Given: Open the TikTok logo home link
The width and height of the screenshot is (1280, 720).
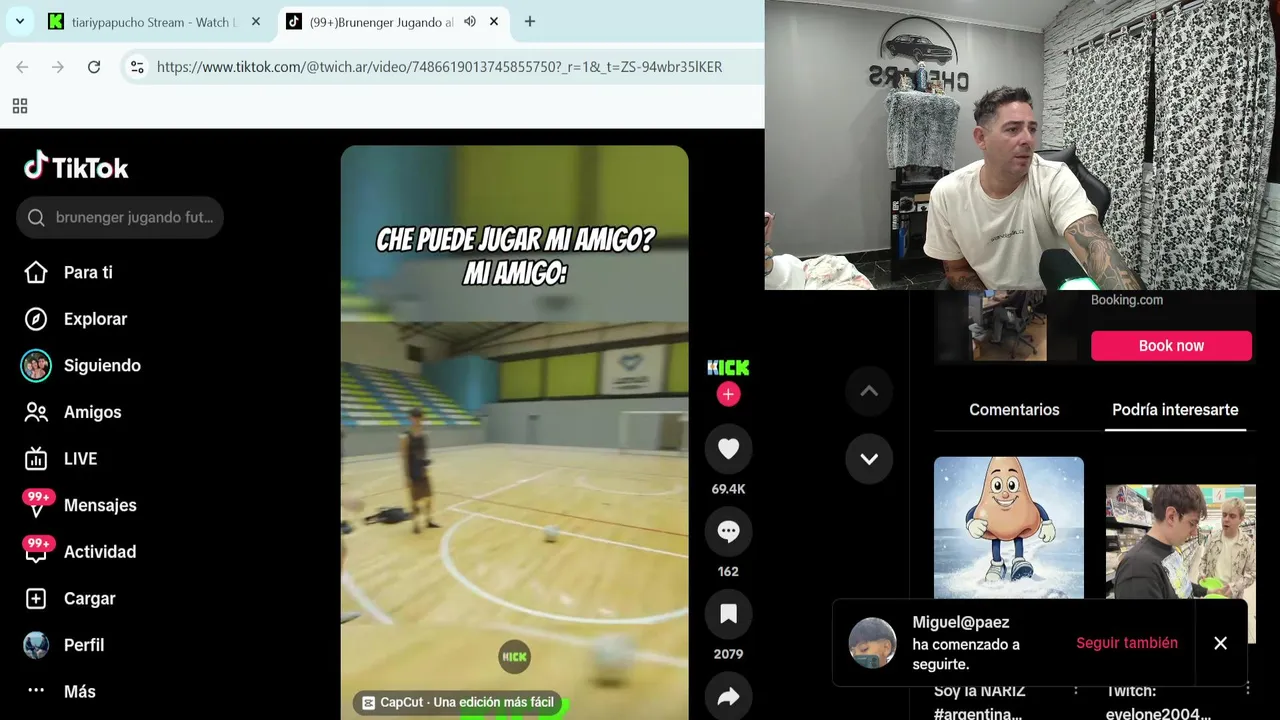Looking at the screenshot, I should coord(76,167).
